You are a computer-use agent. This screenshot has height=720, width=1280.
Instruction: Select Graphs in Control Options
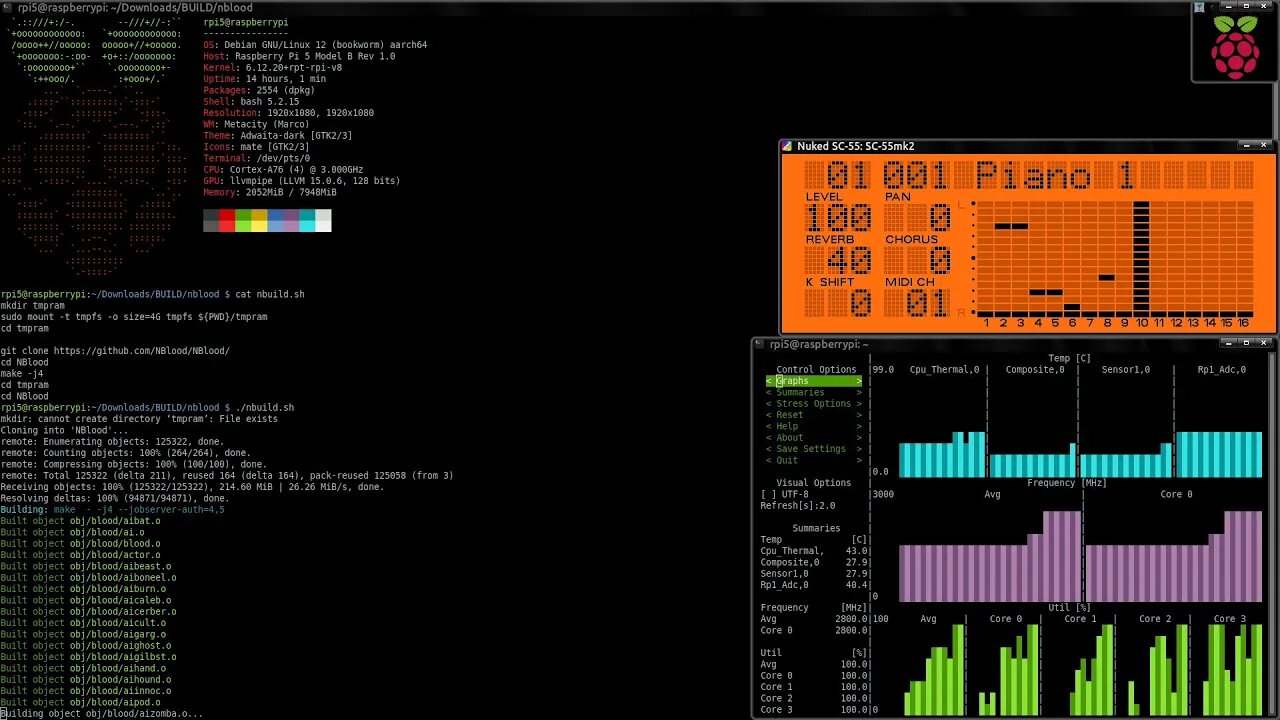tap(814, 381)
